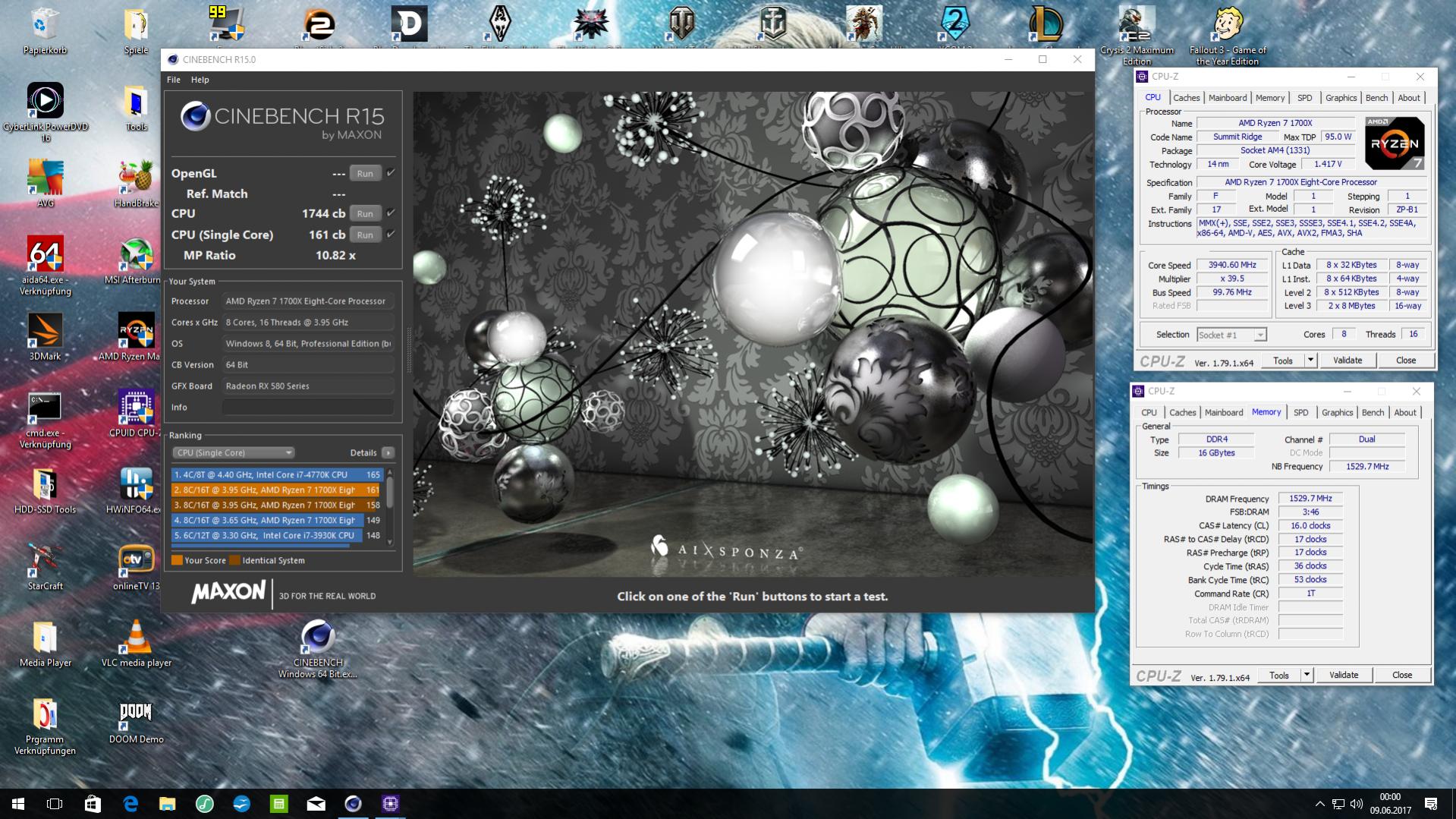This screenshot has height=819, width=1456.
Task: Open Tools dropdown arrow in the upper CPU-Z window
Action: 1310,361
